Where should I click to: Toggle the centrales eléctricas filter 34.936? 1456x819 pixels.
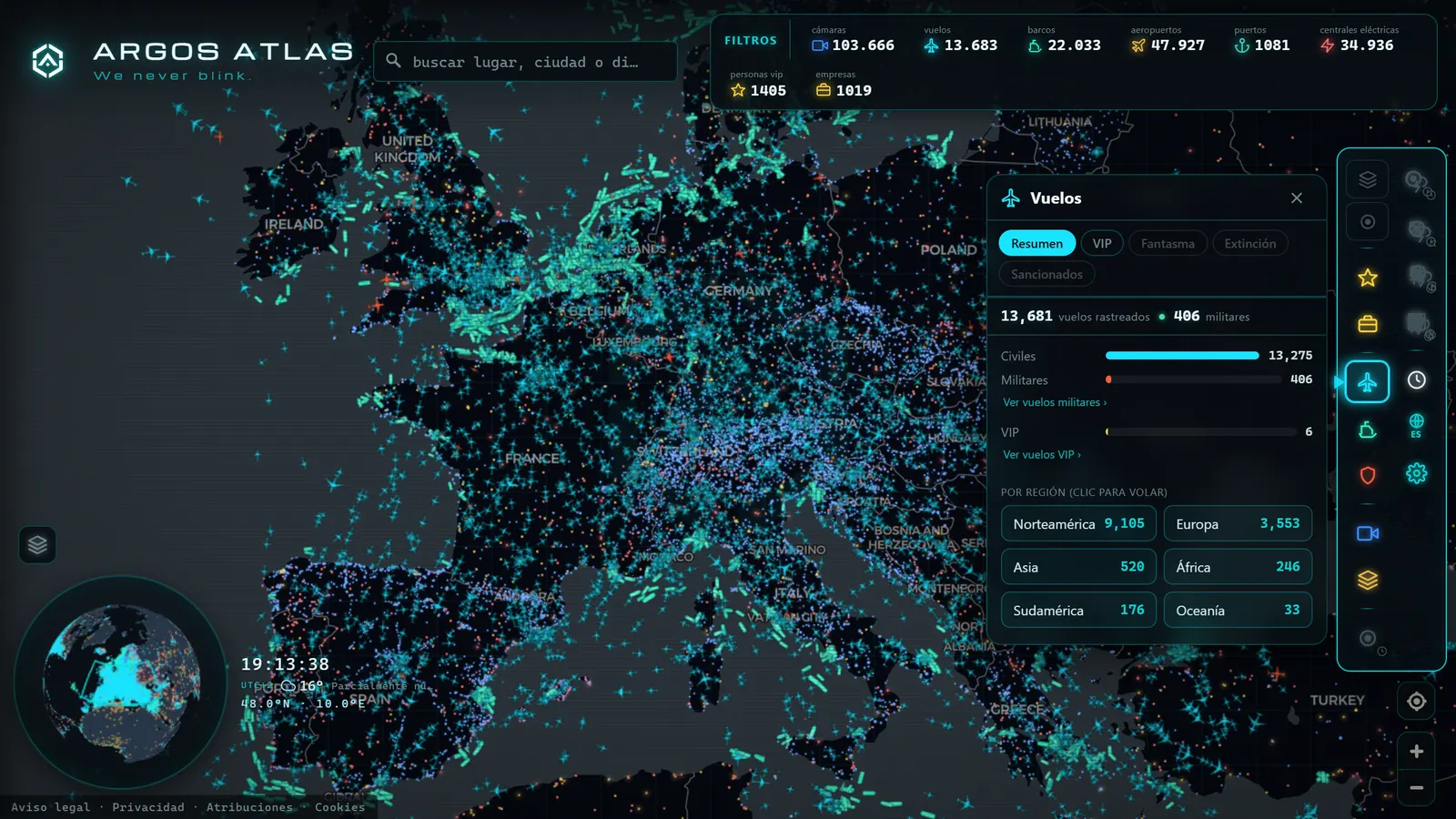click(x=1360, y=39)
